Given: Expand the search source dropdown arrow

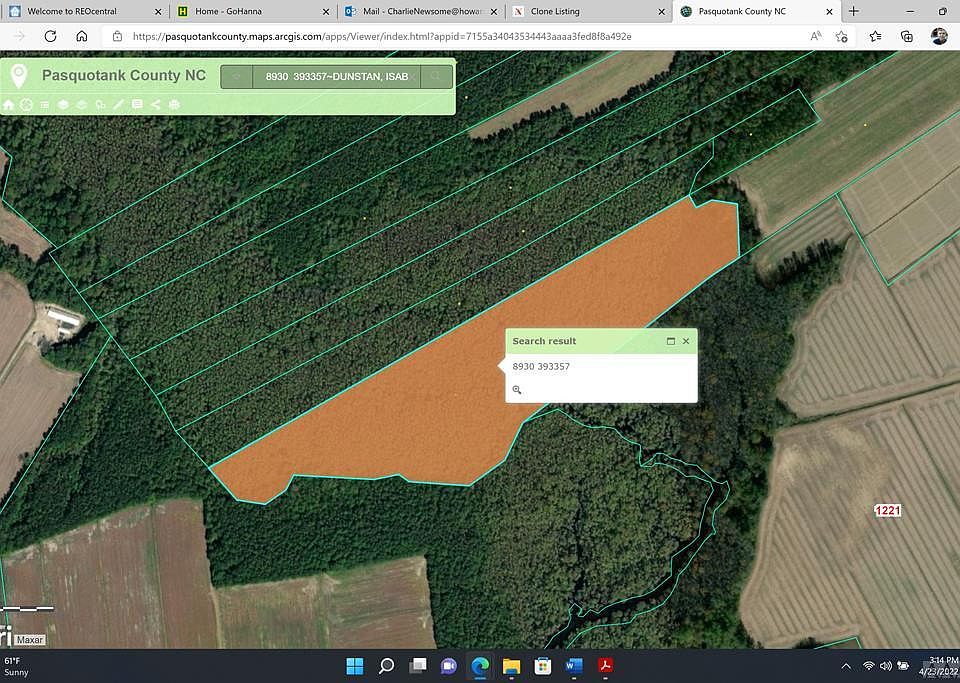Looking at the screenshot, I should pyautogui.click(x=237, y=76).
